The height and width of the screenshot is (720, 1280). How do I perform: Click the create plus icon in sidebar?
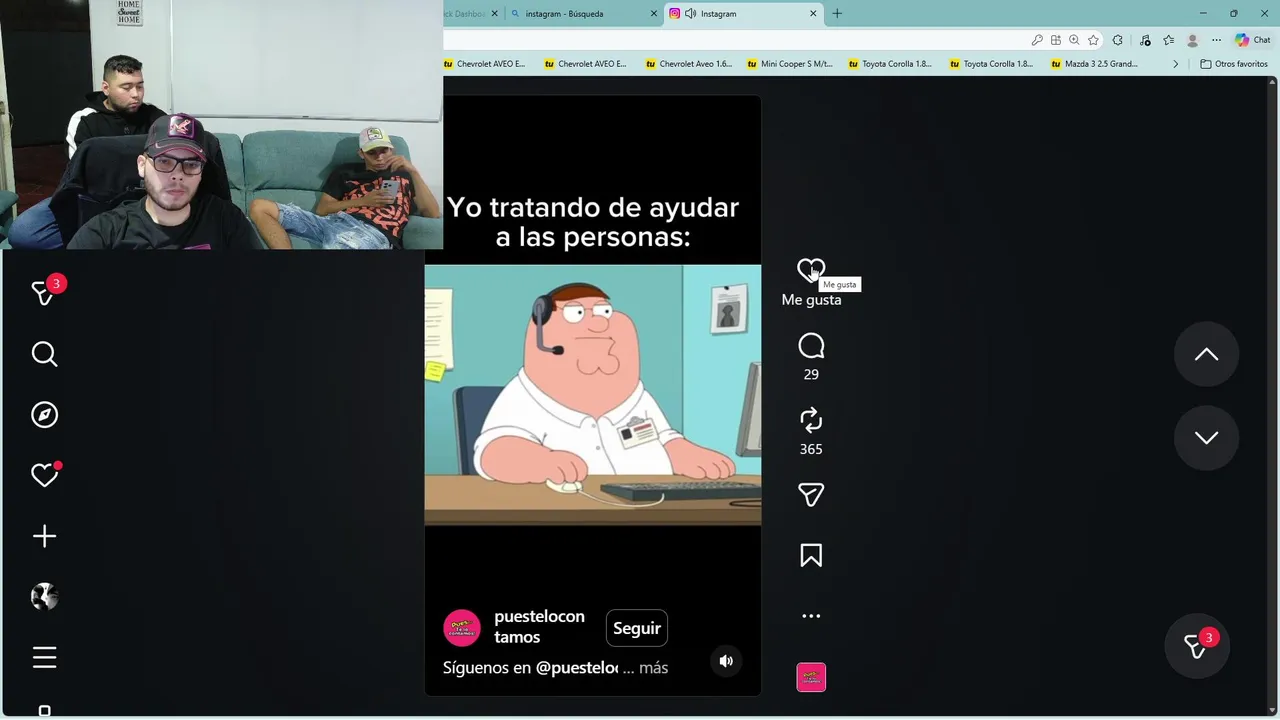point(44,536)
